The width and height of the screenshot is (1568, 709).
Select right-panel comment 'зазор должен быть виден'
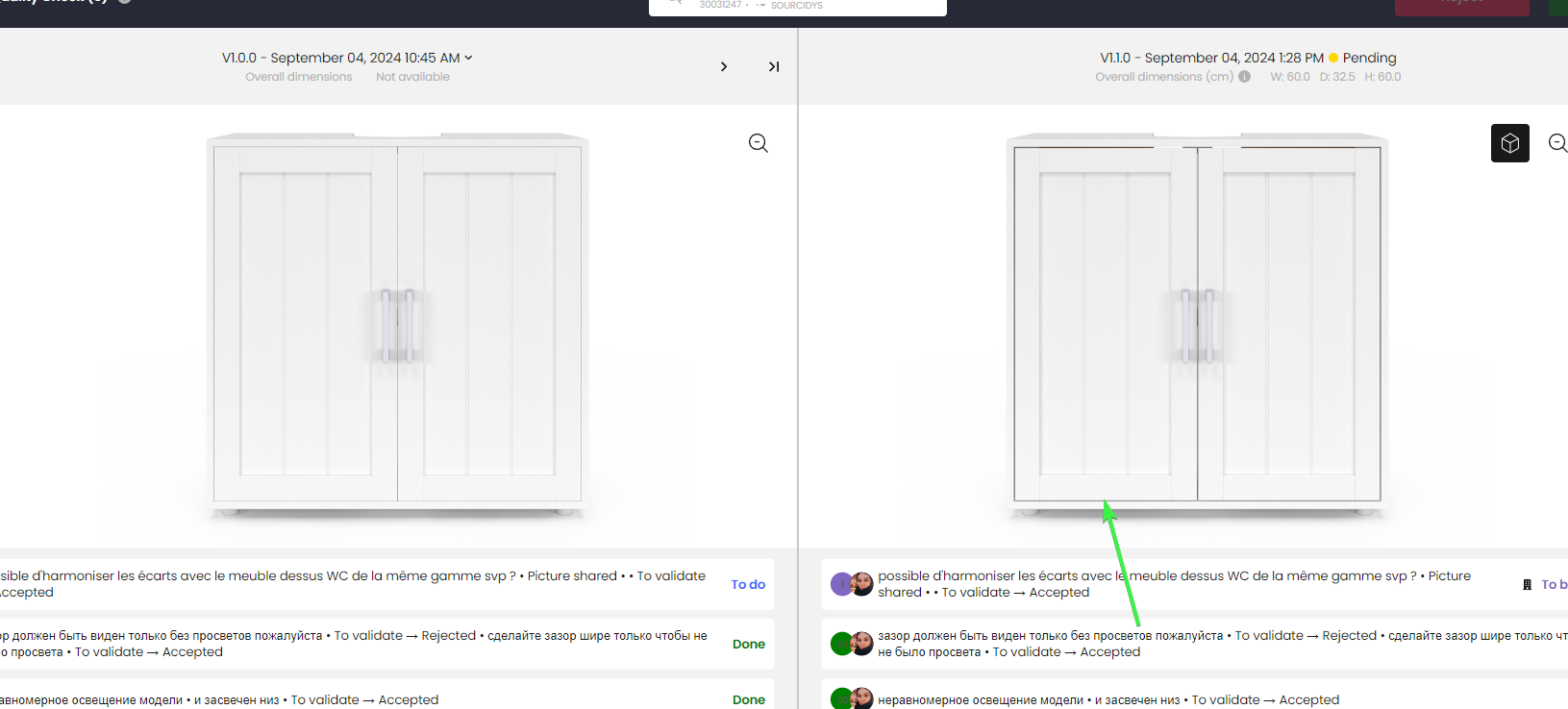(1194, 644)
